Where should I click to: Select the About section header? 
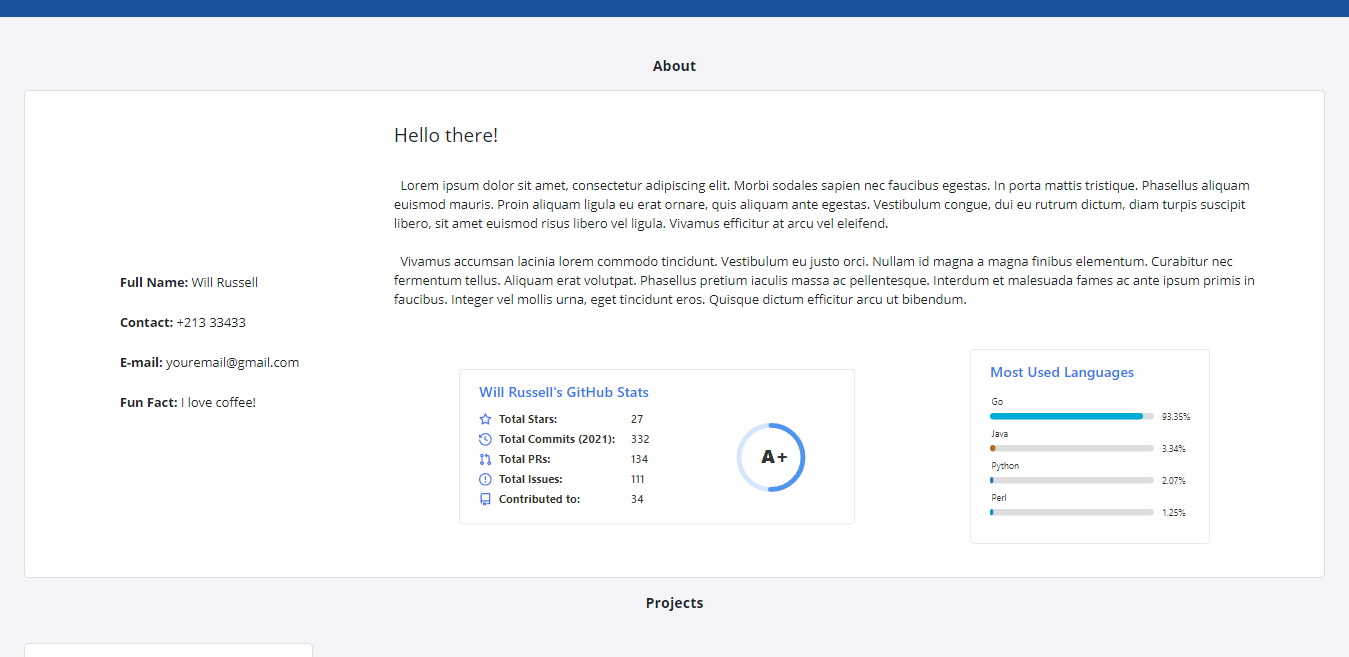[x=674, y=65]
